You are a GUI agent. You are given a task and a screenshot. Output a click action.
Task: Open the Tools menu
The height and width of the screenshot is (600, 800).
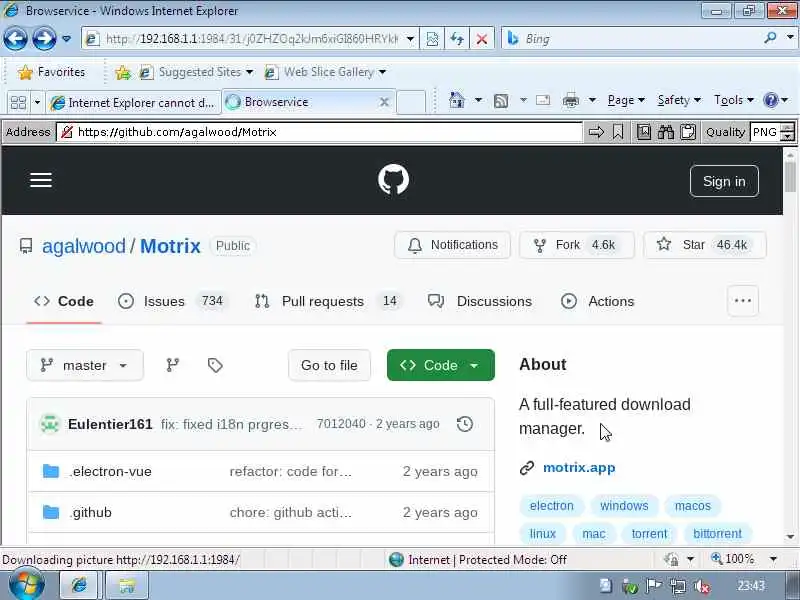[x=734, y=101]
